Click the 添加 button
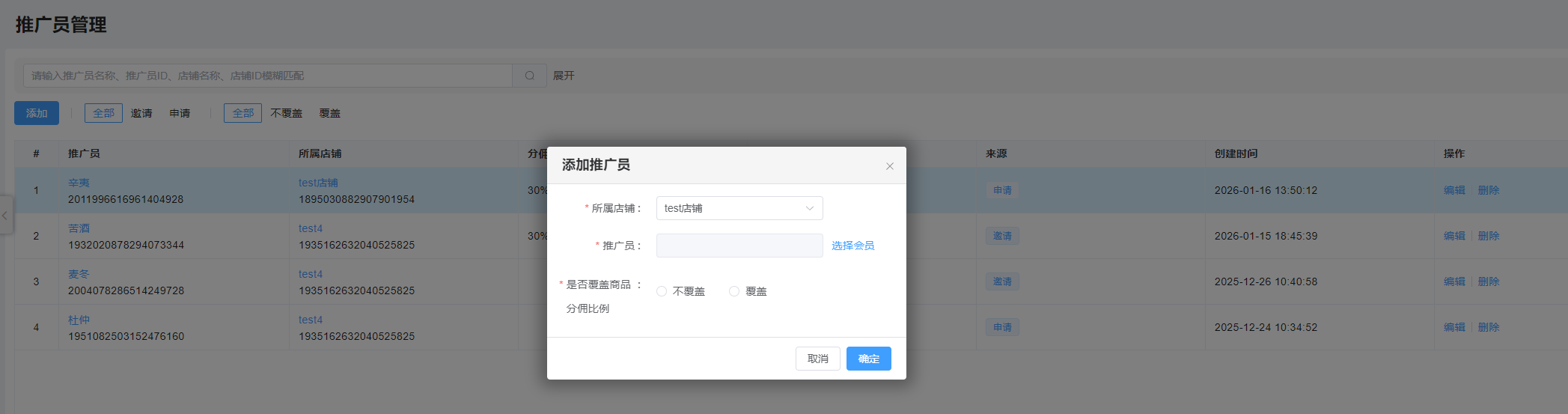This screenshot has width=1568, height=414. (x=37, y=113)
